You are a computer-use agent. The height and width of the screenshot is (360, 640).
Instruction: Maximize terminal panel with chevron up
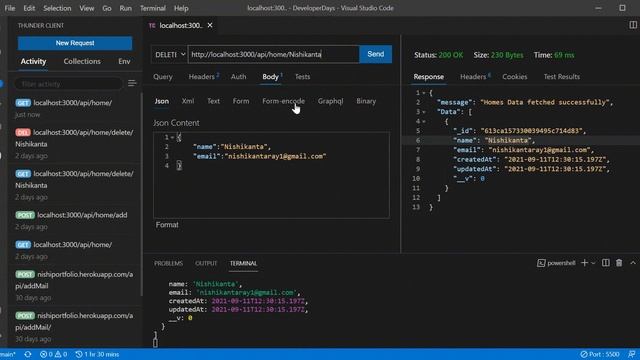coord(633,263)
